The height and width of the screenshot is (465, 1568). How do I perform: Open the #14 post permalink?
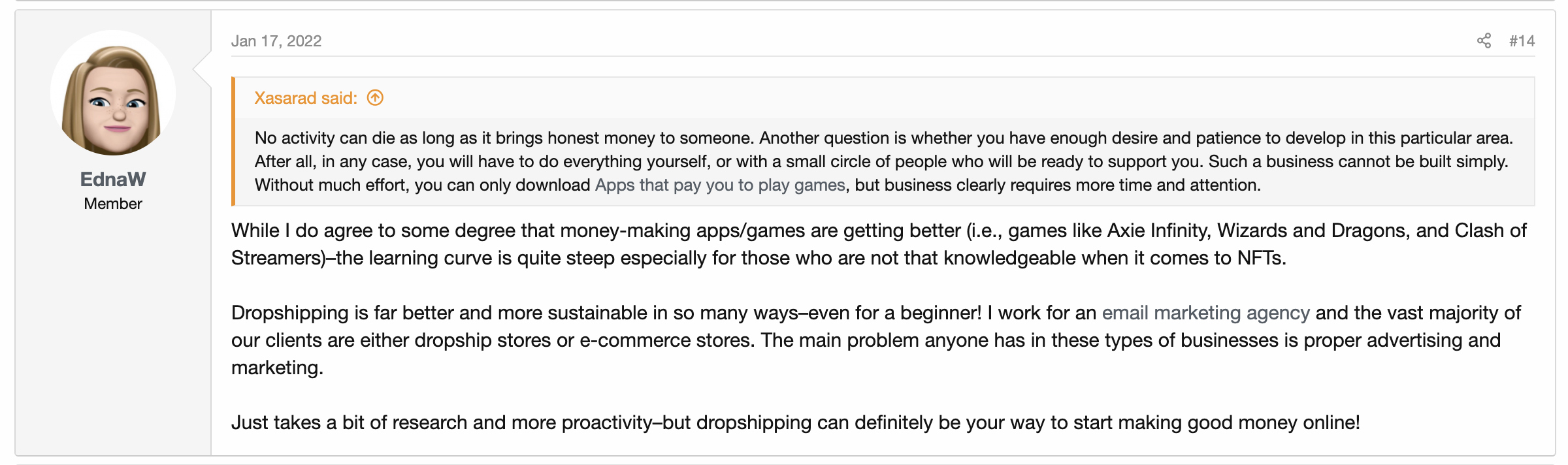click(1522, 41)
